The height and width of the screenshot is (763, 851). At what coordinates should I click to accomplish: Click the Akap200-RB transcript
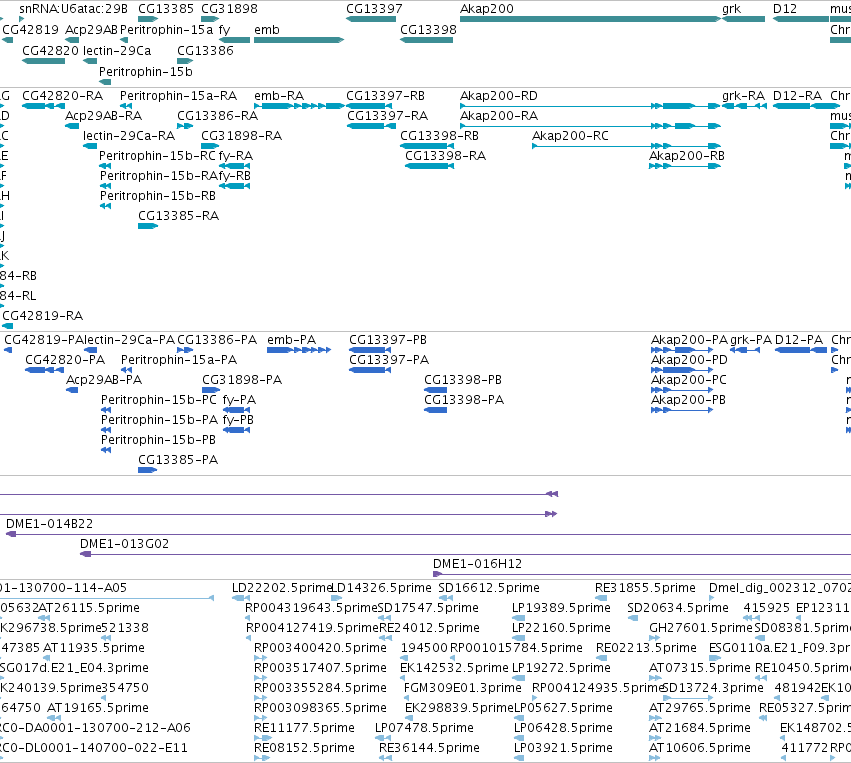(x=685, y=166)
